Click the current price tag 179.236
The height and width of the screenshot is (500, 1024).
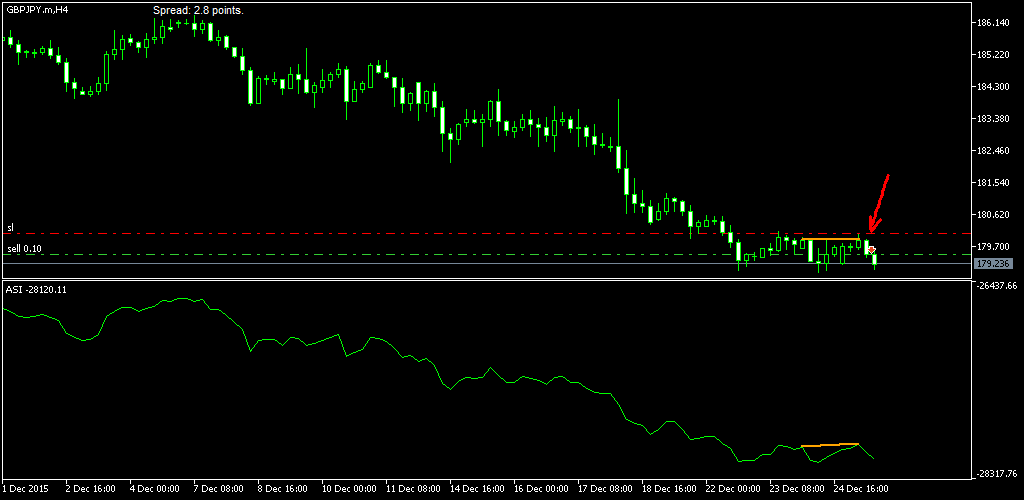[x=992, y=264]
